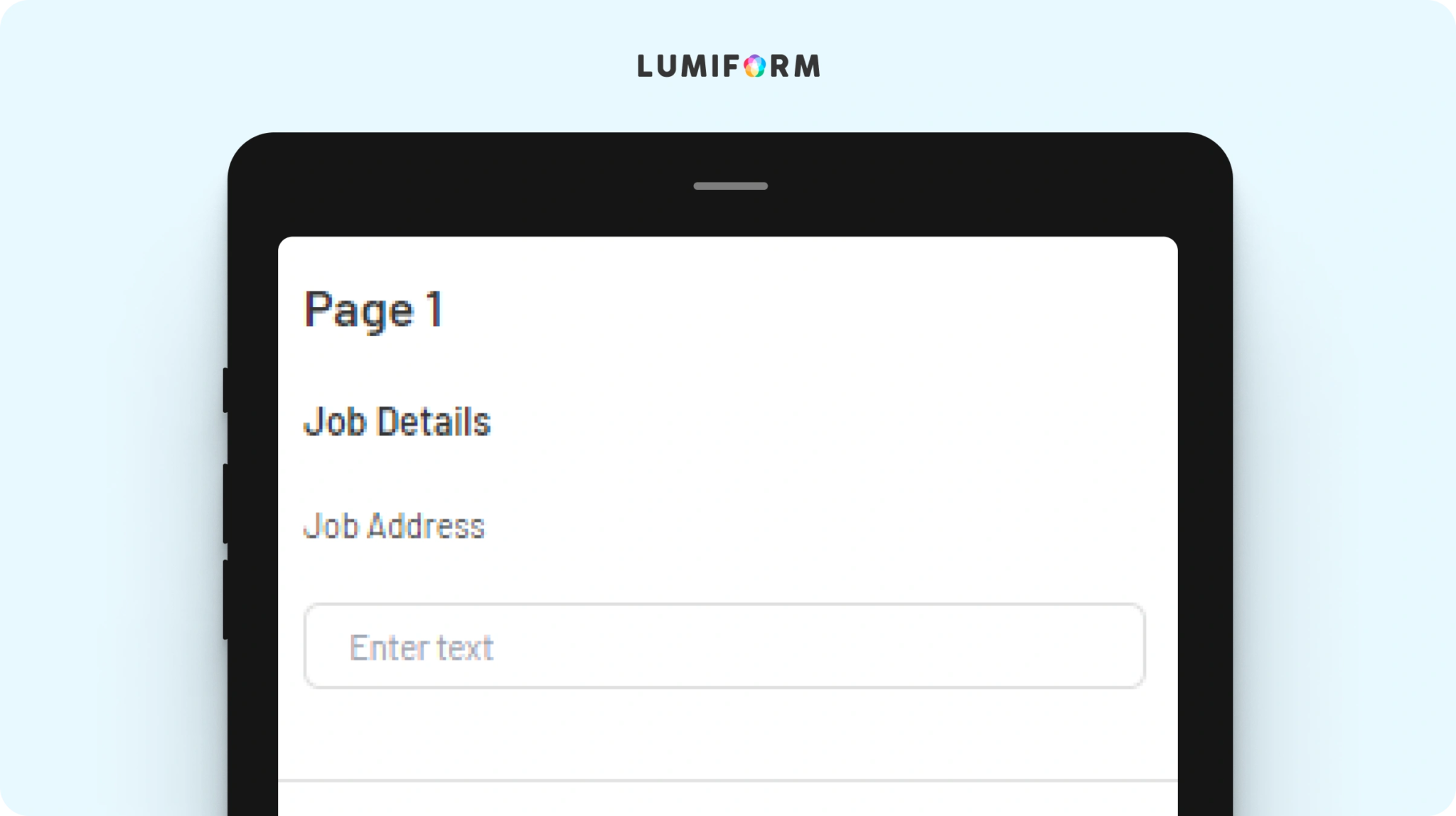The width and height of the screenshot is (1456, 816).
Task: Click the Job Address field label
Action: (394, 527)
